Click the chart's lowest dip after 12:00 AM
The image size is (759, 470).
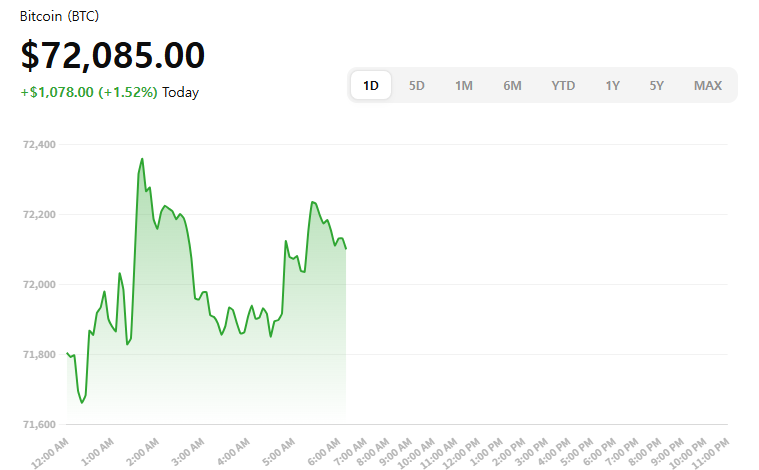click(x=81, y=403)
